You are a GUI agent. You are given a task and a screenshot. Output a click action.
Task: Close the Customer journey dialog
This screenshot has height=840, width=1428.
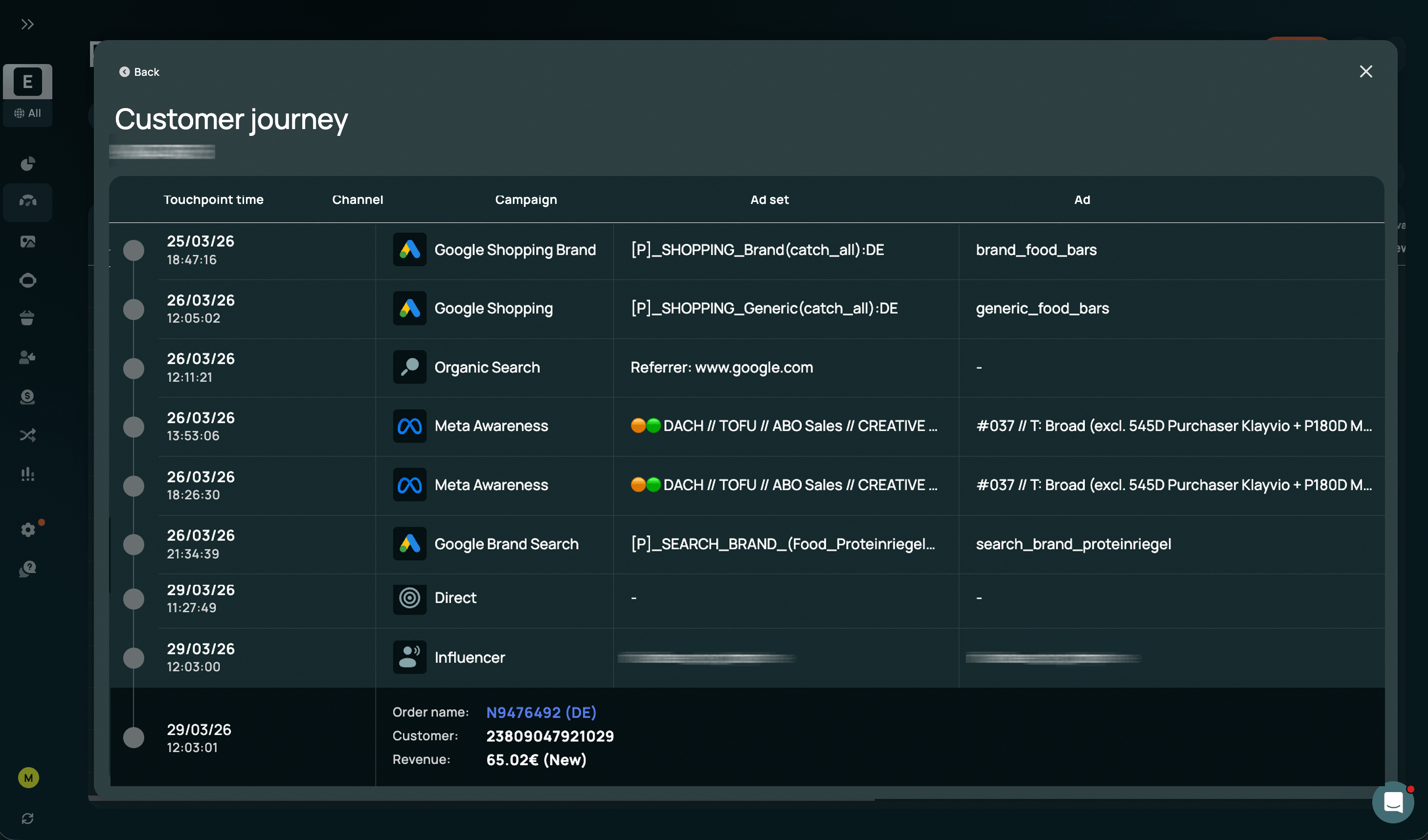1366,71
